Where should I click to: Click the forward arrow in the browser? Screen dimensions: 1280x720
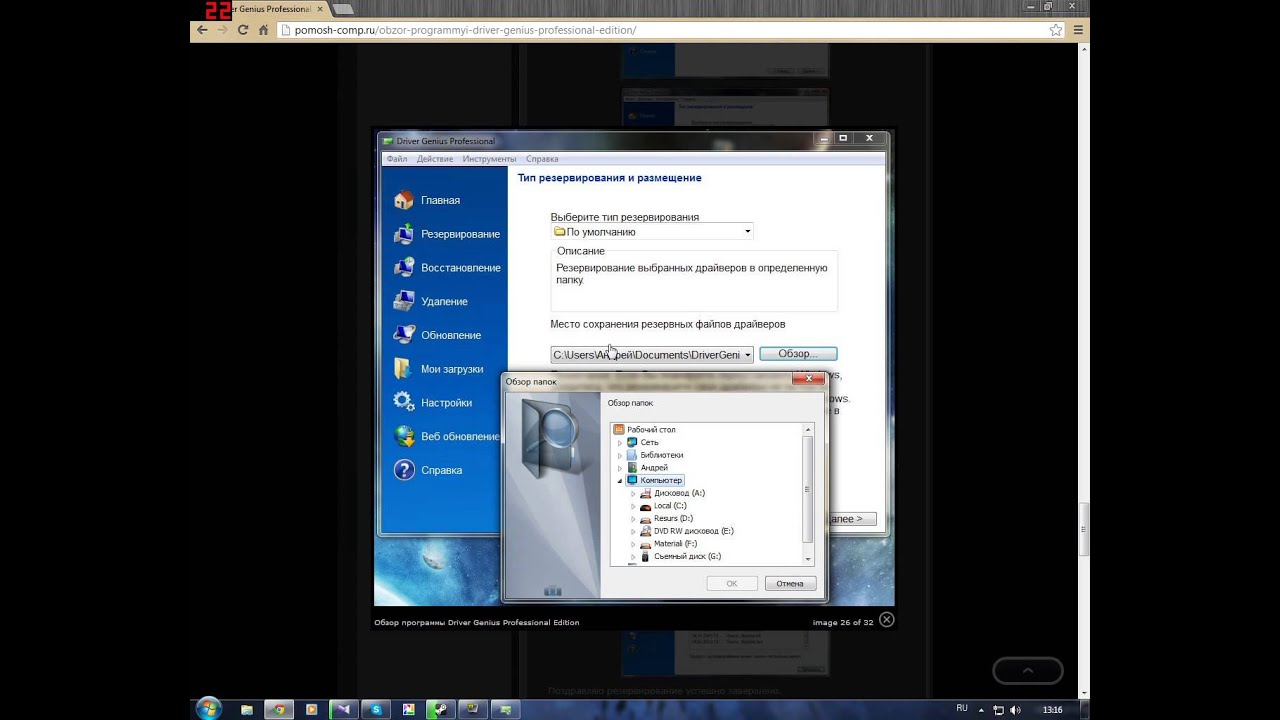(x=222, y=30)
